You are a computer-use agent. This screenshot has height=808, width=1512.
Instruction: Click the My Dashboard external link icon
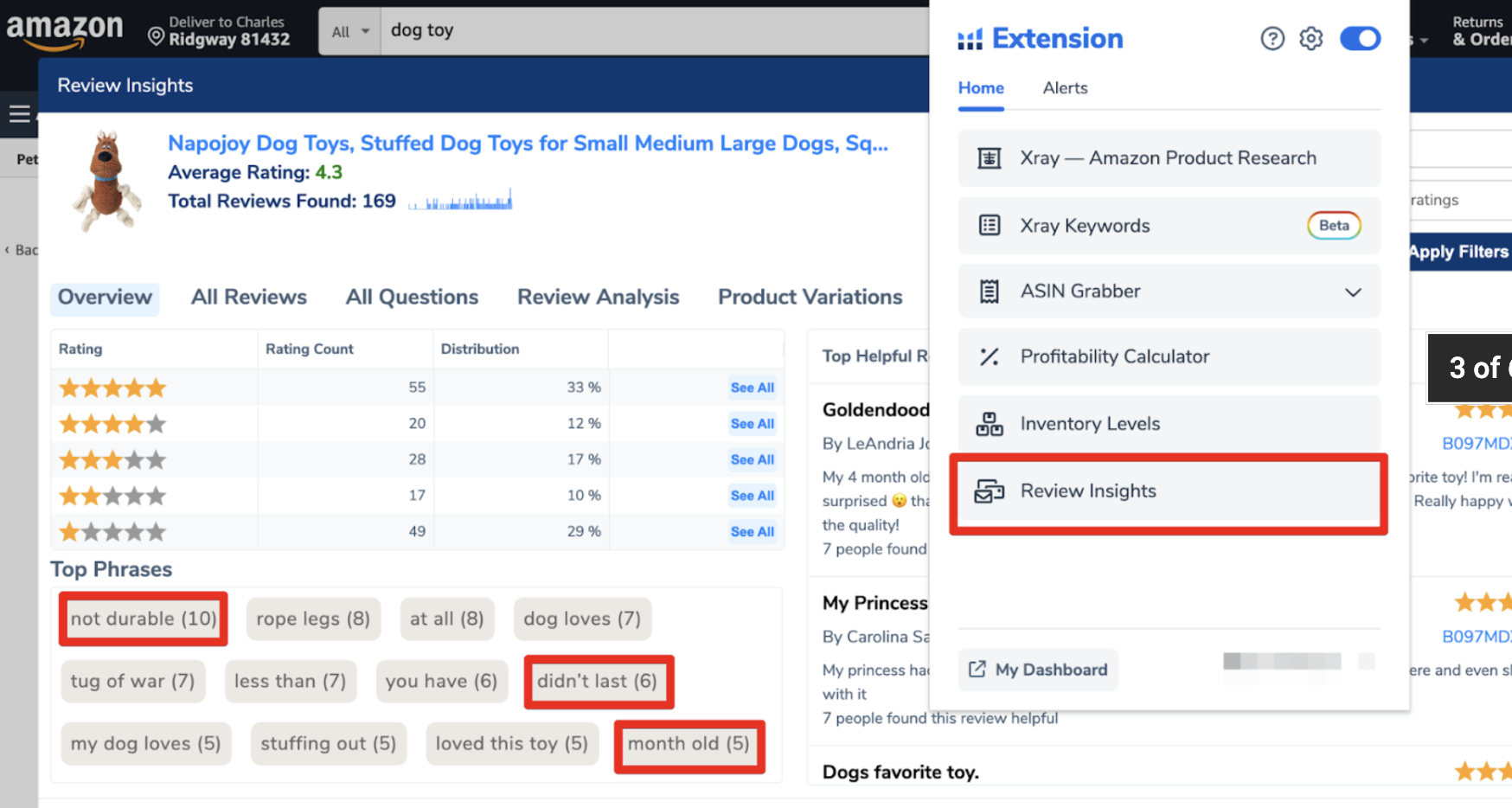pyautogui.click(x=977, y=670)
